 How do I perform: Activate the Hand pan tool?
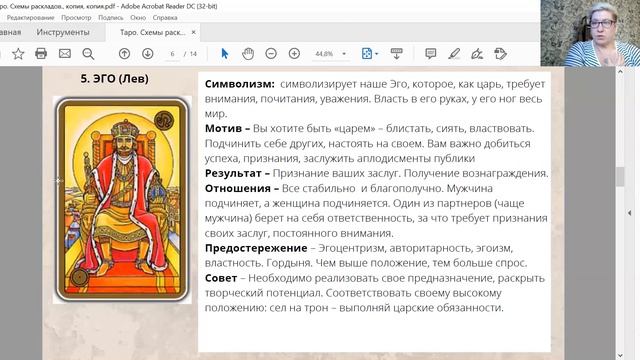[248, 53]
